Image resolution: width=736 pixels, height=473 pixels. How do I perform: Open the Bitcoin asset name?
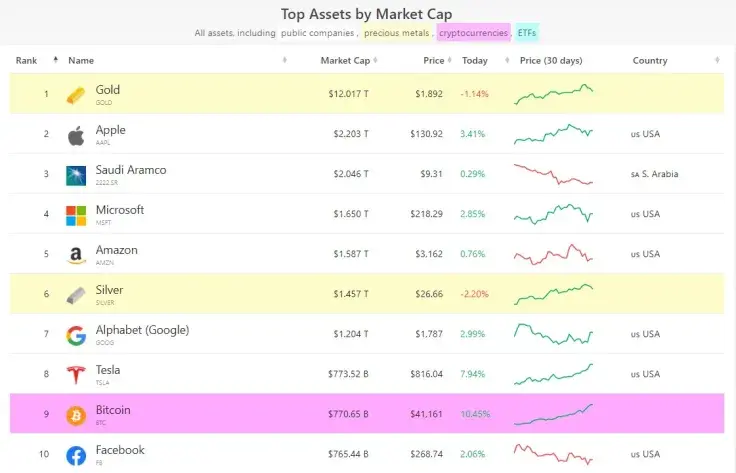113,410
